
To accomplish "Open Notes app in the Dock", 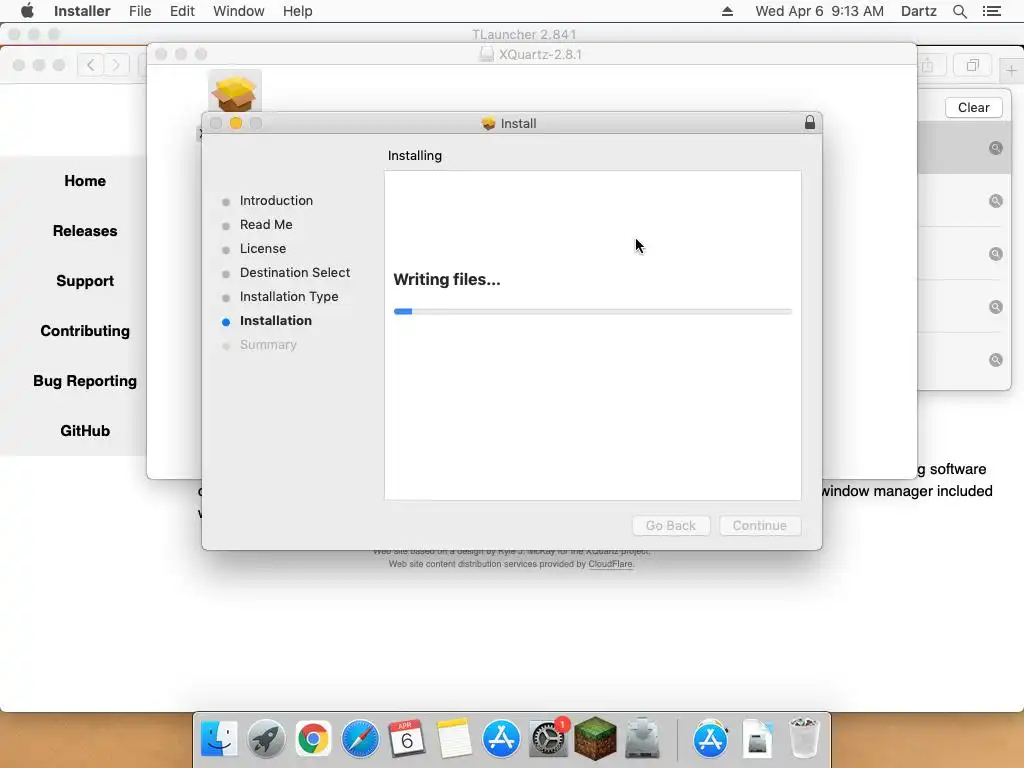I will (x=454, y=739).
